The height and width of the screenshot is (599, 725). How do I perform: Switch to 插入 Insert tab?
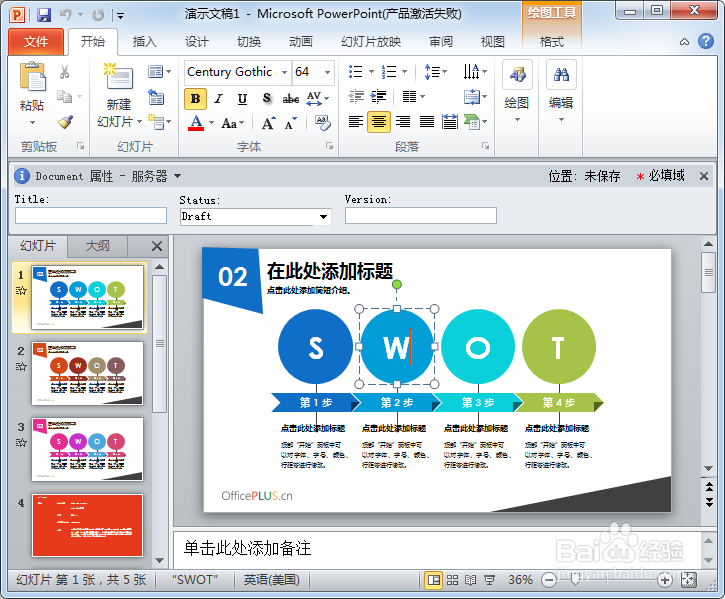(x=144, y=42)
